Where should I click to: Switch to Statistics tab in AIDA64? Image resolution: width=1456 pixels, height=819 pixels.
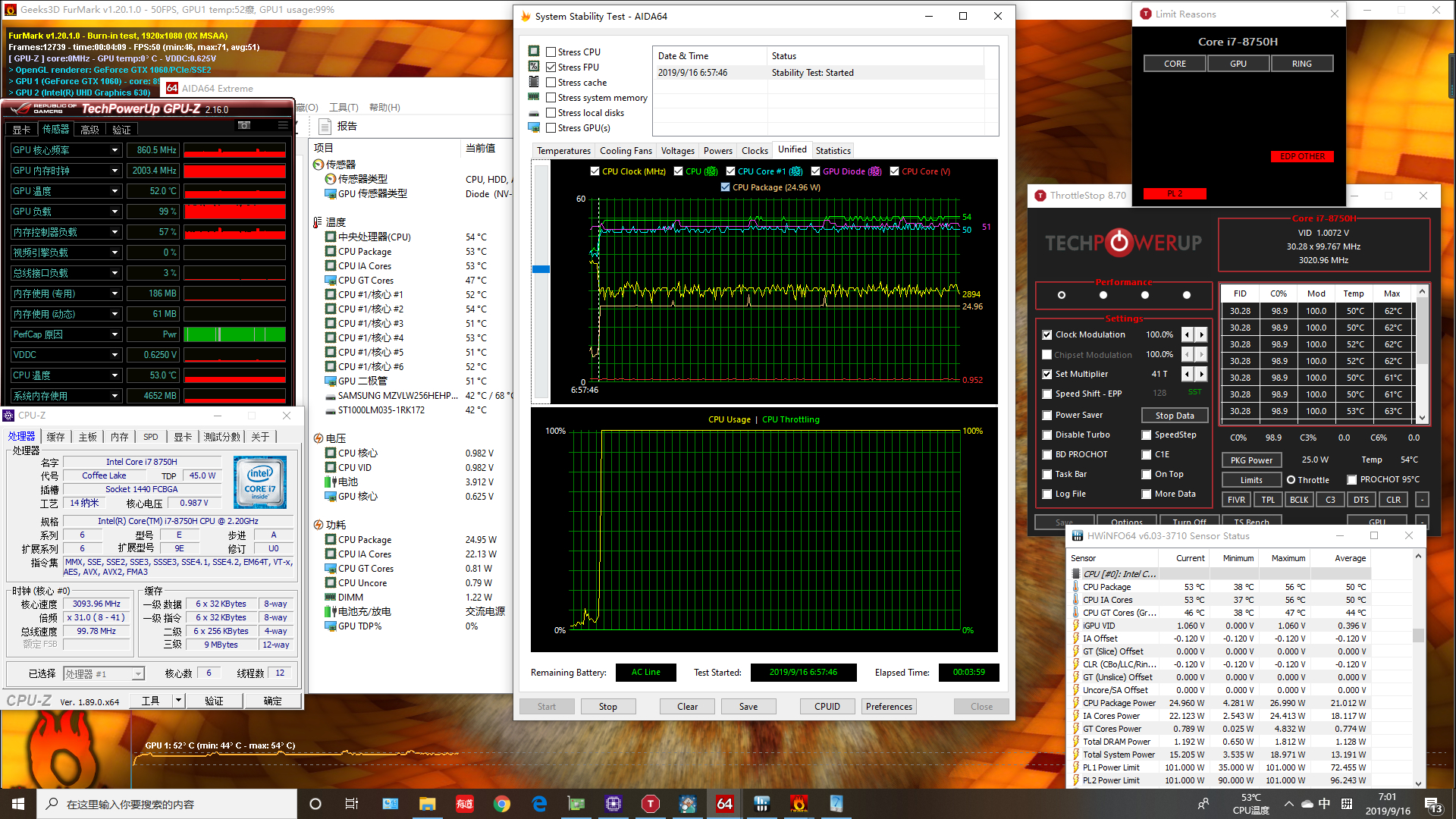833,151
